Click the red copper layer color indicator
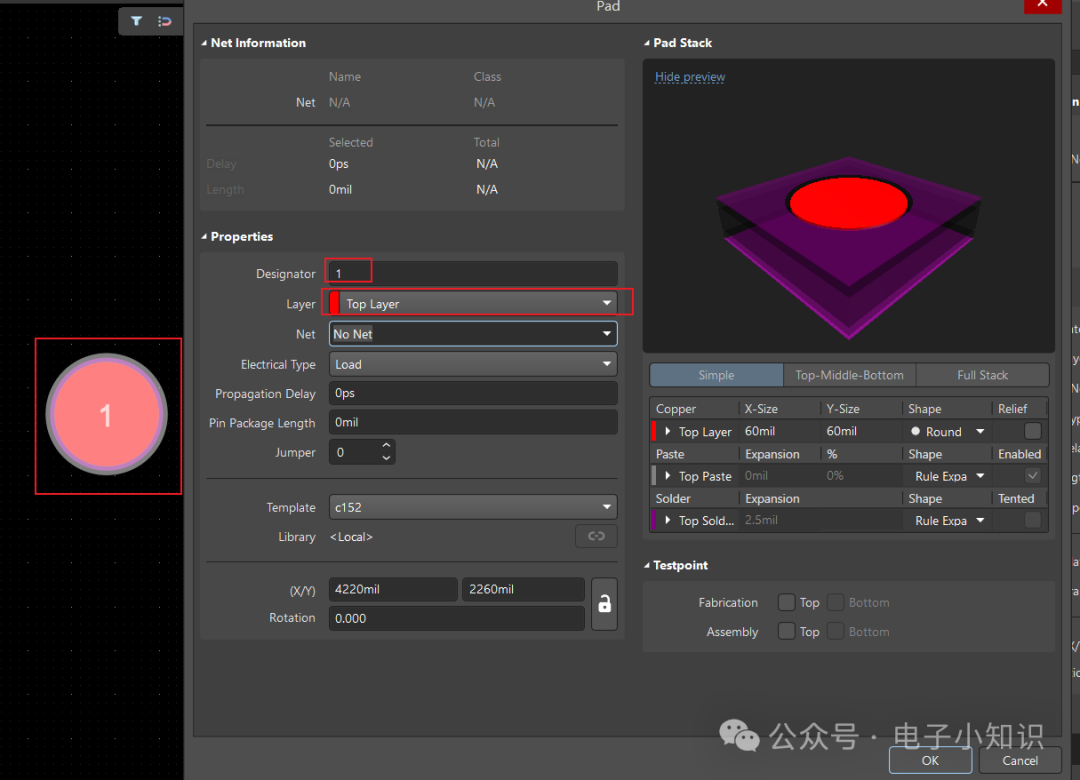 [654, 431]
